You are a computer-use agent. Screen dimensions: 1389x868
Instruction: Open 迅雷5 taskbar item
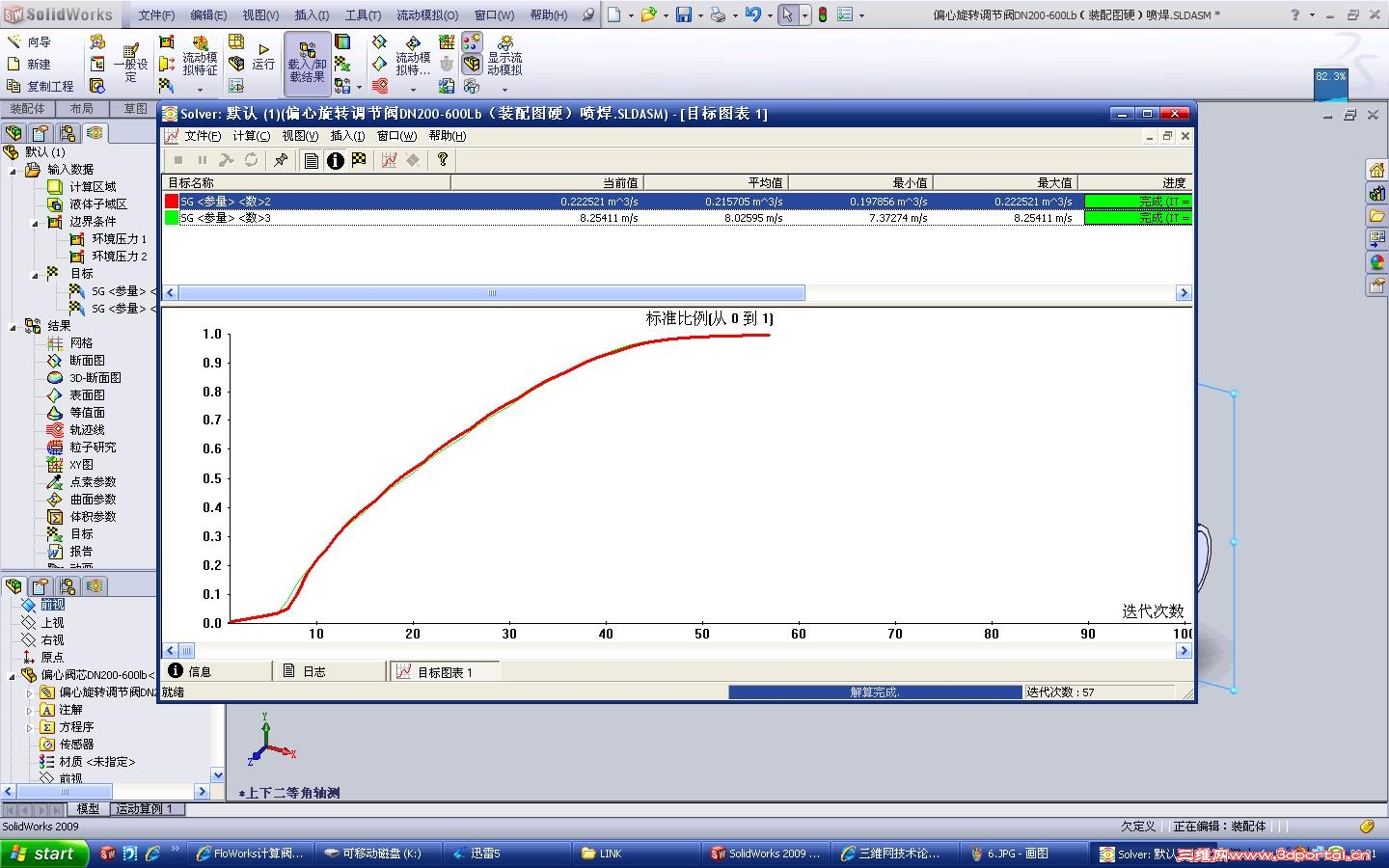click(x=506, y=854)
